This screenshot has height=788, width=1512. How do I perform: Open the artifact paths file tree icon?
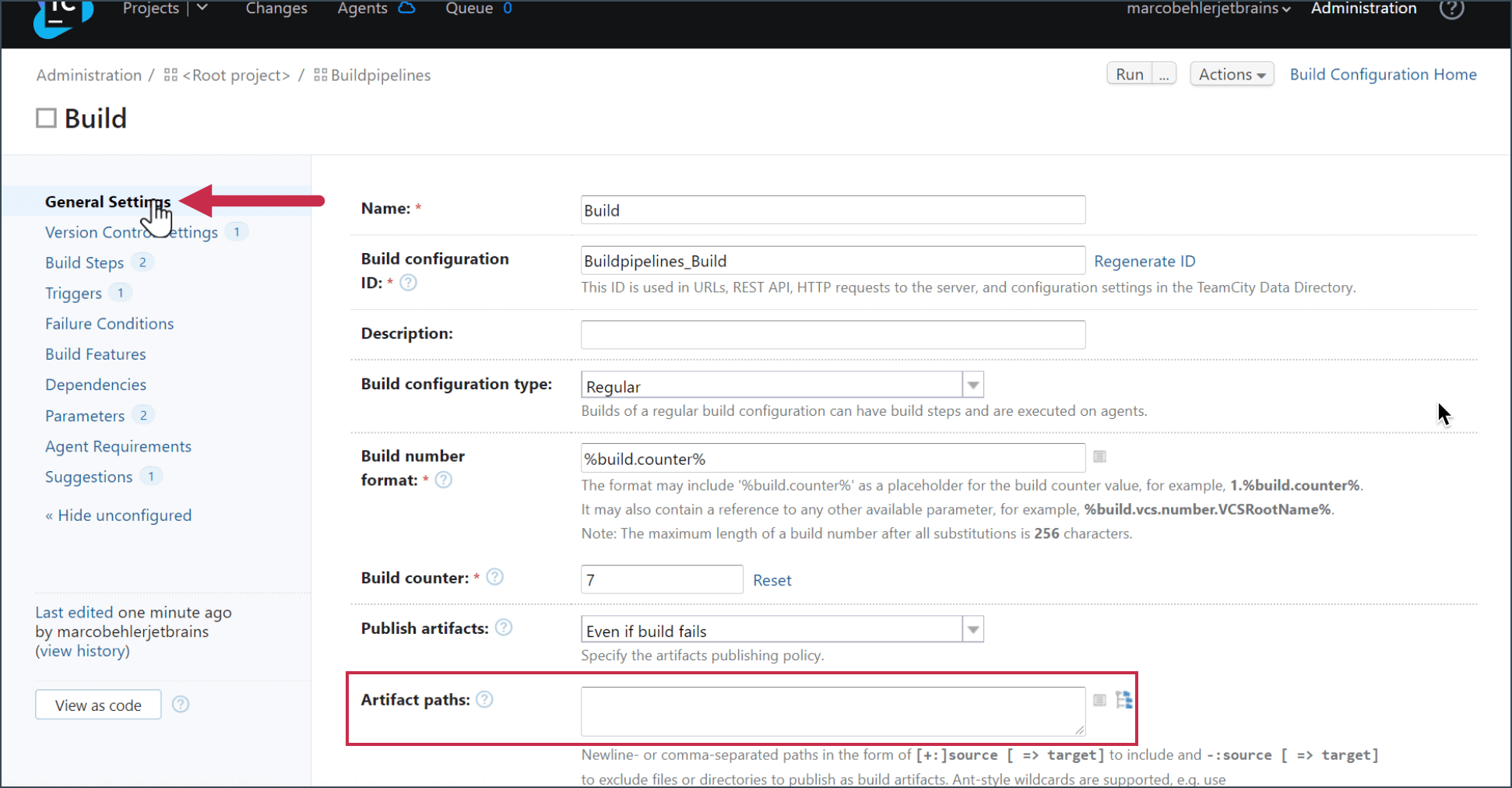[x=1123, y=700]
